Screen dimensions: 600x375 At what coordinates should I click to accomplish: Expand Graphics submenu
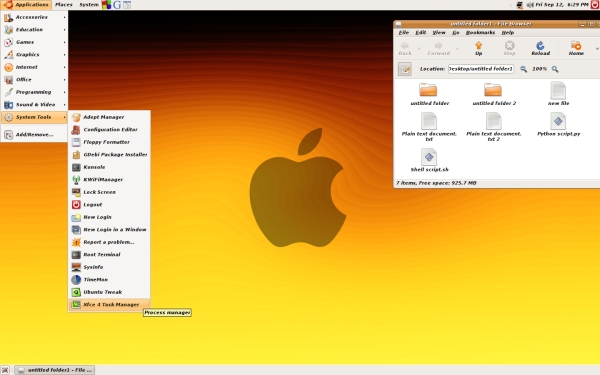[x=34, y=55]
